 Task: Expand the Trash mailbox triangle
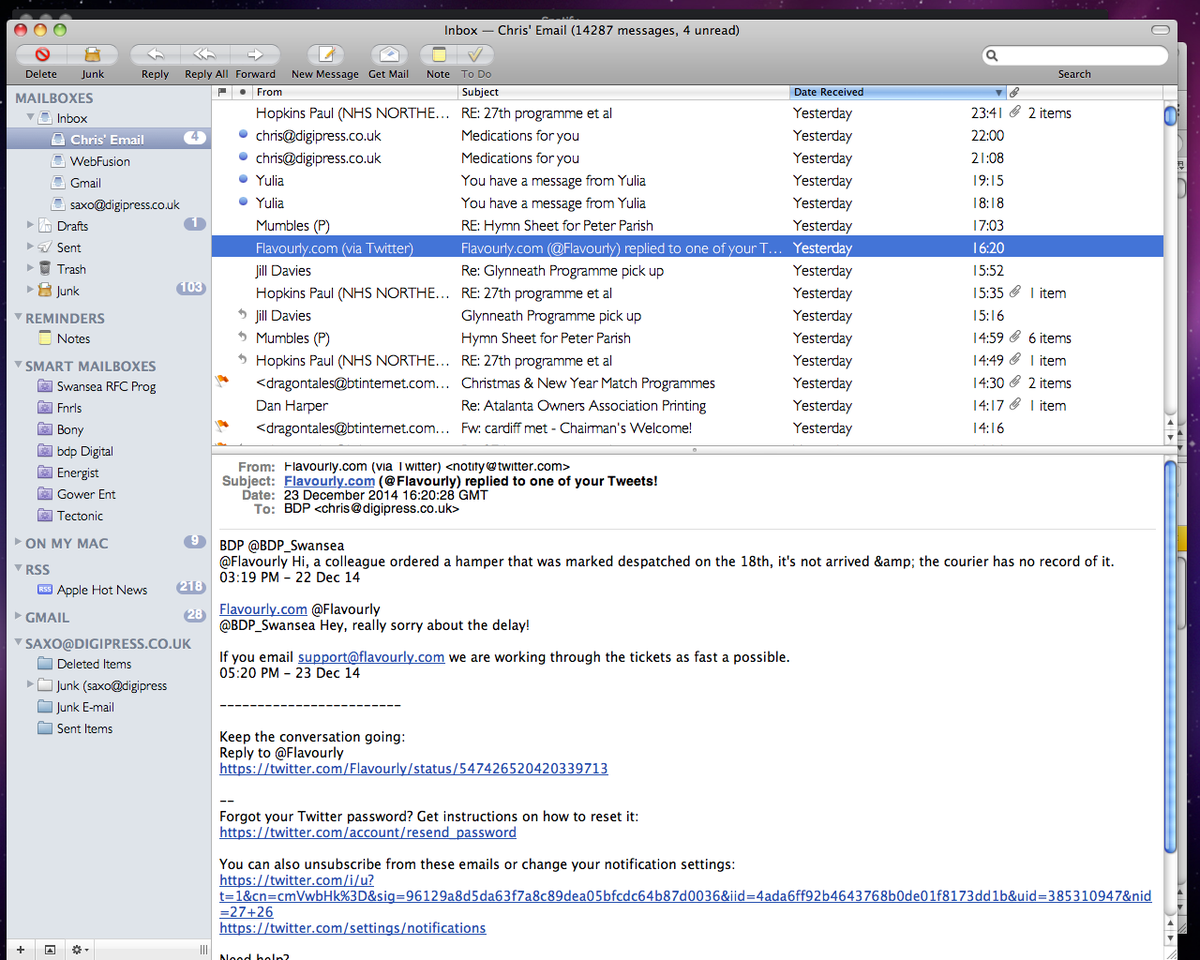(31, 269)
